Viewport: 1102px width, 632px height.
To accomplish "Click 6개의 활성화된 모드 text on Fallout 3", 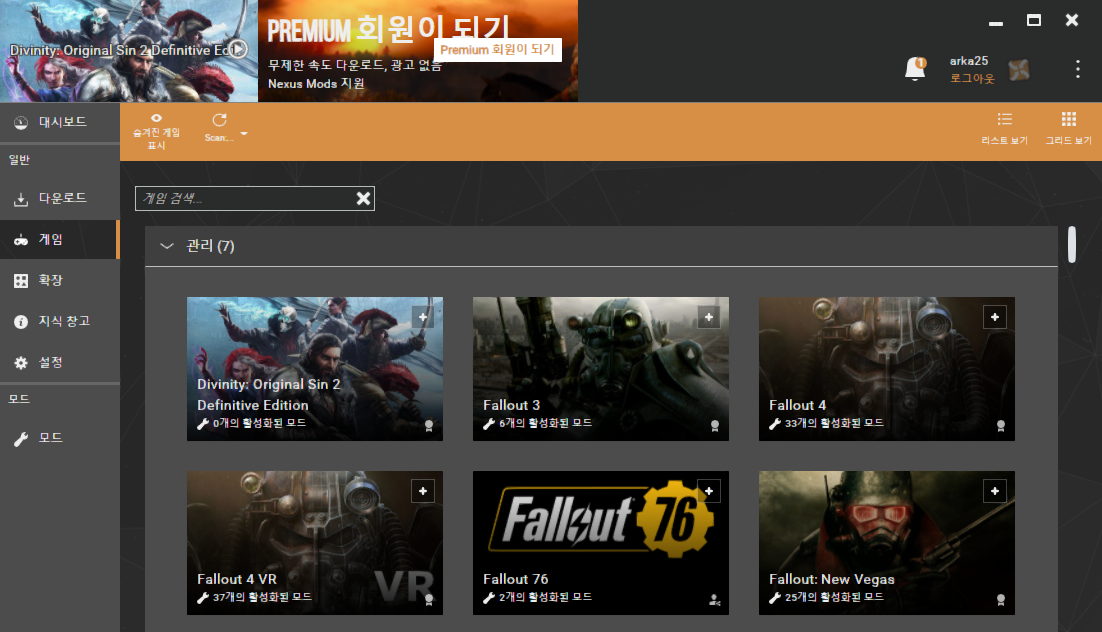I will pos(545,423).
